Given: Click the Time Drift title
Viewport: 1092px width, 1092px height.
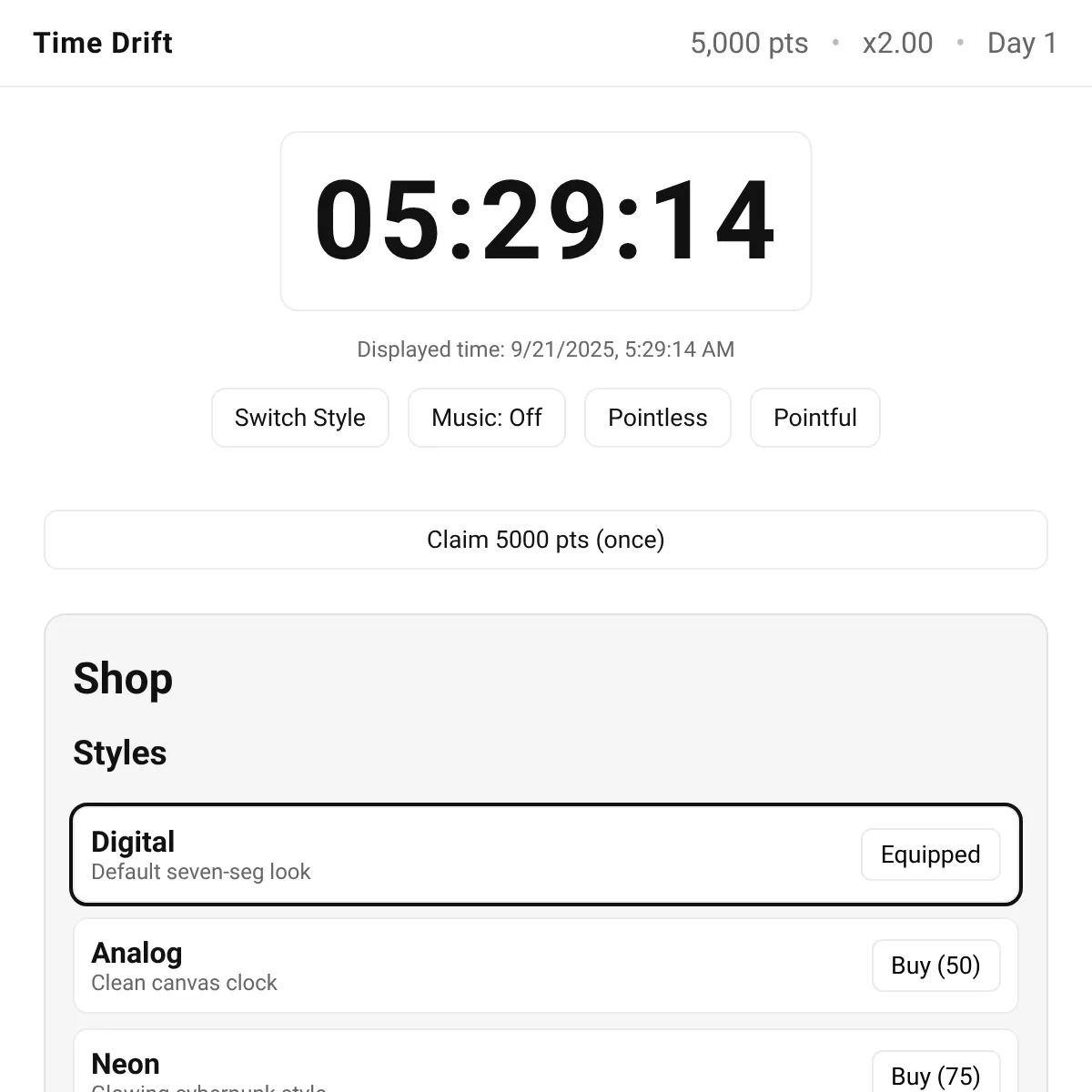Looking at the screenshot, I should pyautogui.click(x=103, y=43).
